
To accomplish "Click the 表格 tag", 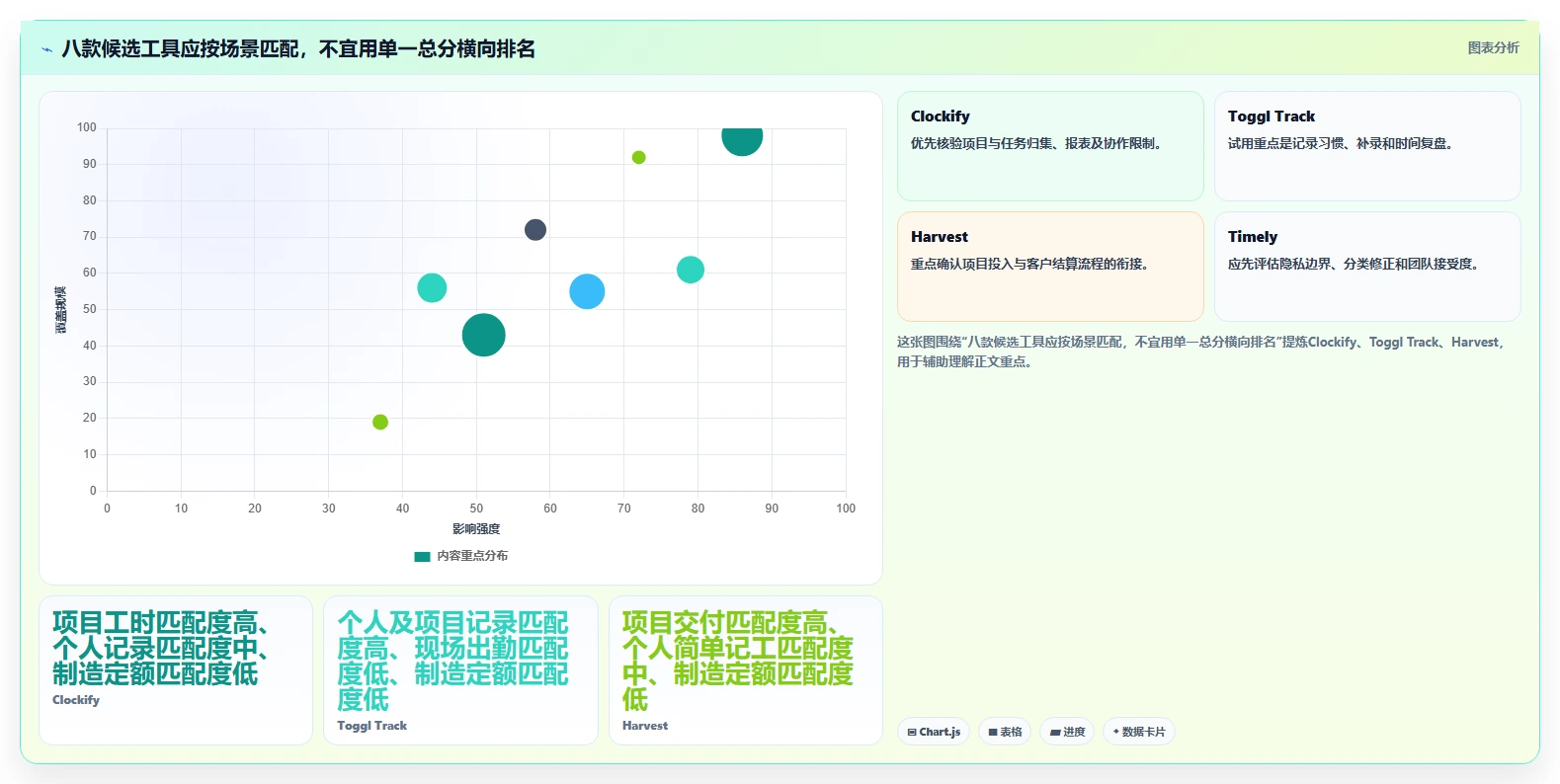I will pos(1005,732).
